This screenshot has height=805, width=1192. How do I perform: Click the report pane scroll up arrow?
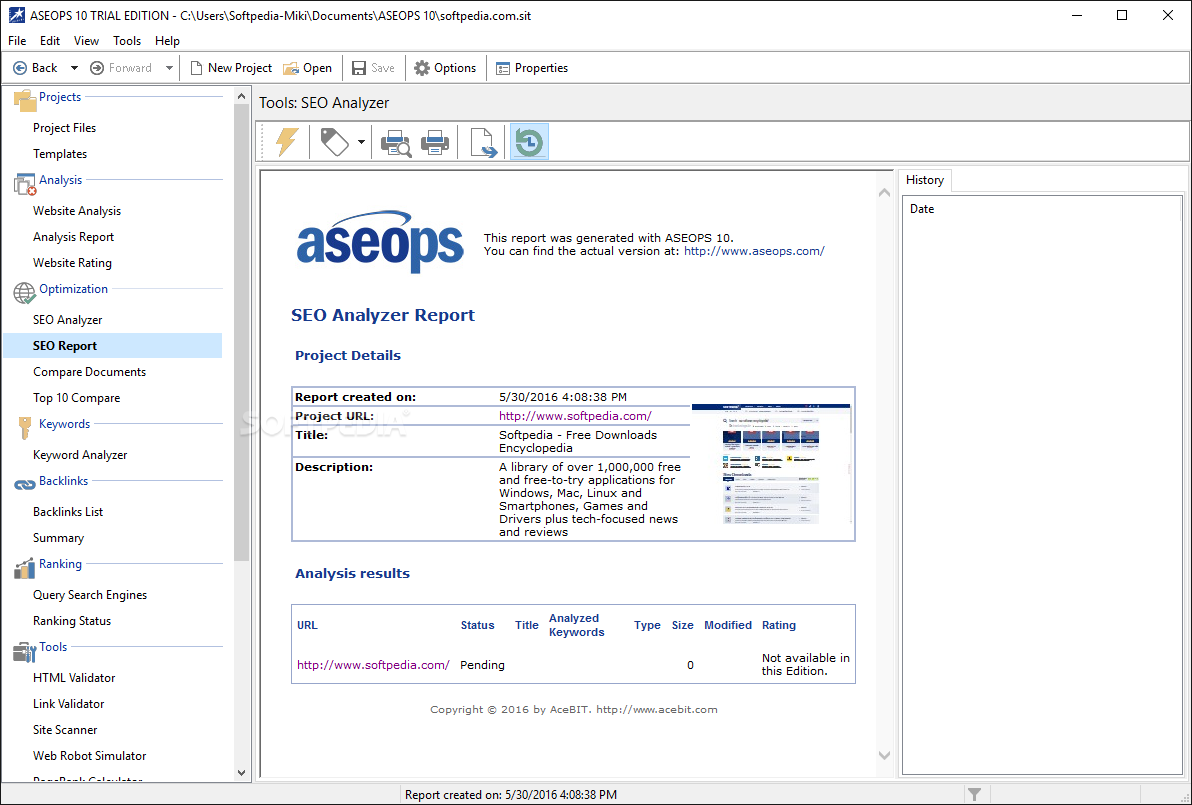pos(884,193)
